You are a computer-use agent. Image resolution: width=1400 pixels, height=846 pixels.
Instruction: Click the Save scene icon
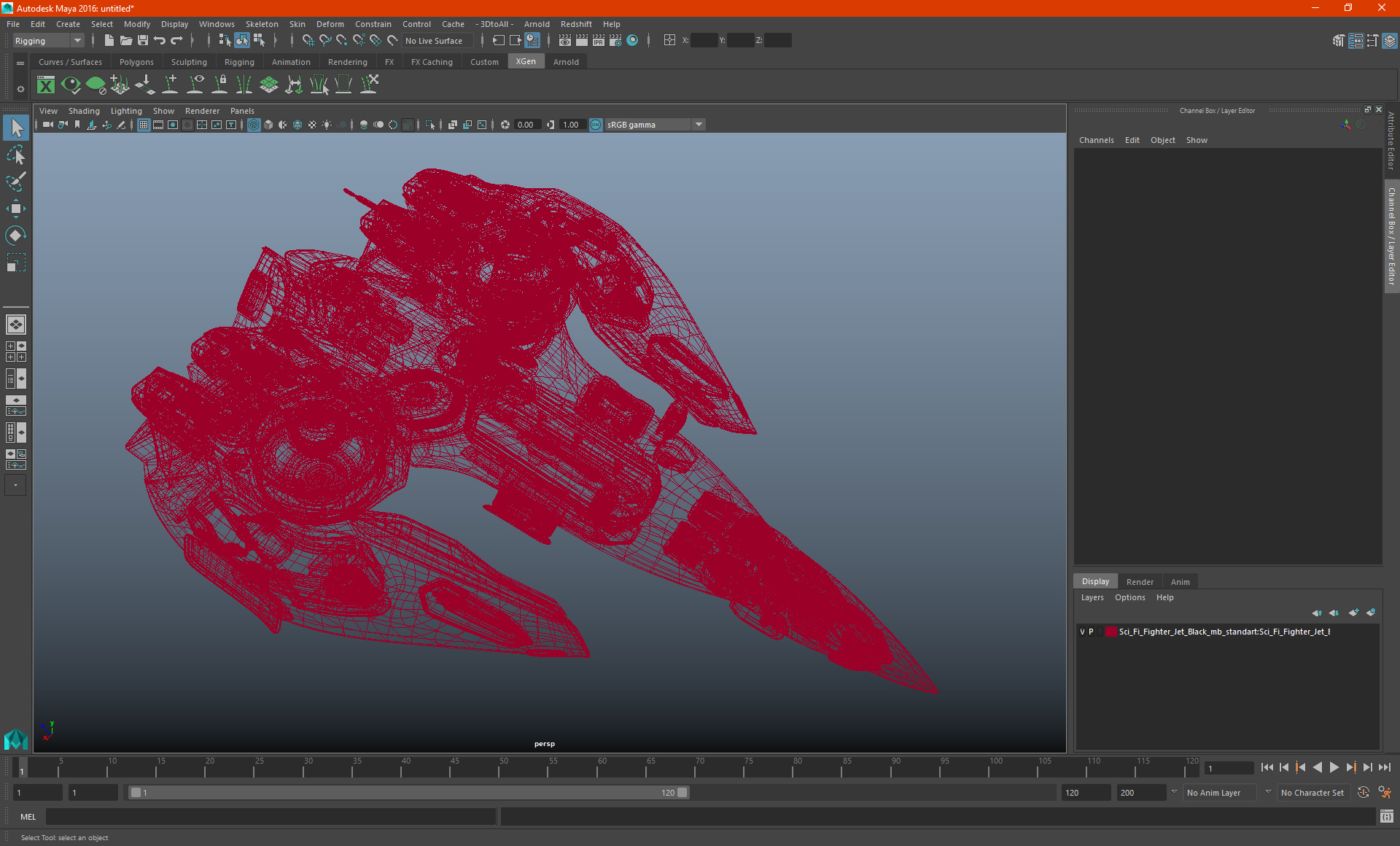[x=143, y=41]
